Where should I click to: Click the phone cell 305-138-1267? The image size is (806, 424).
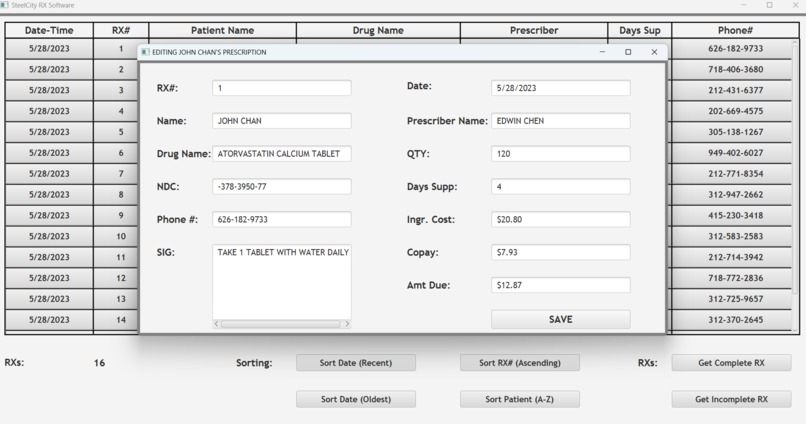pos(731,132)
